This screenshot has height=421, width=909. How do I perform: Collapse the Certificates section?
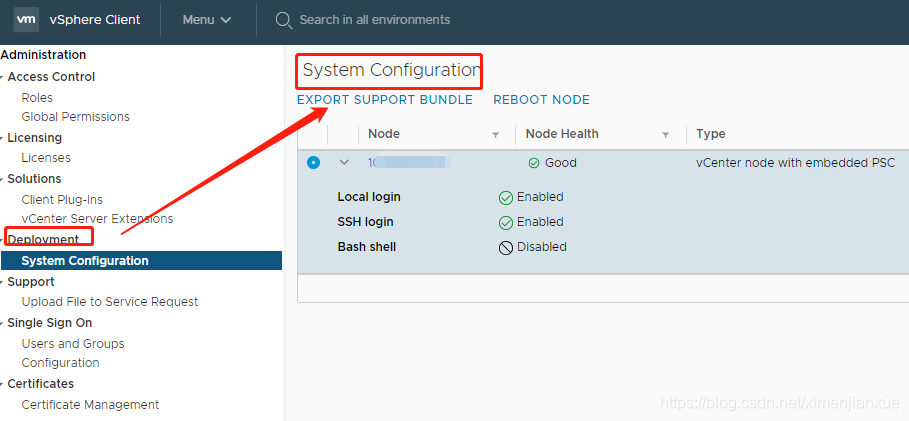coord(2,384)
